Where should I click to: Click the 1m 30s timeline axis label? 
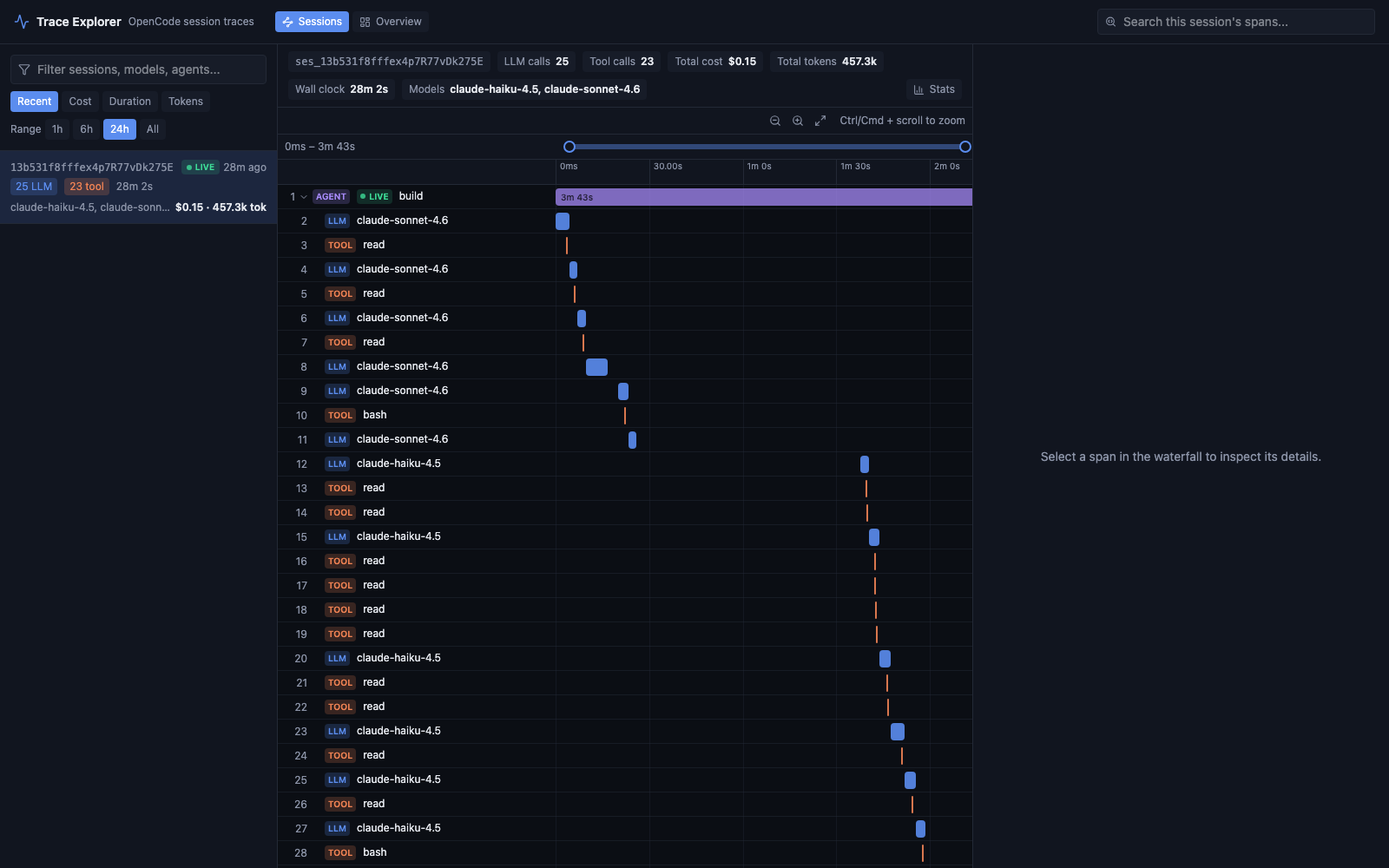pos(855,167)
